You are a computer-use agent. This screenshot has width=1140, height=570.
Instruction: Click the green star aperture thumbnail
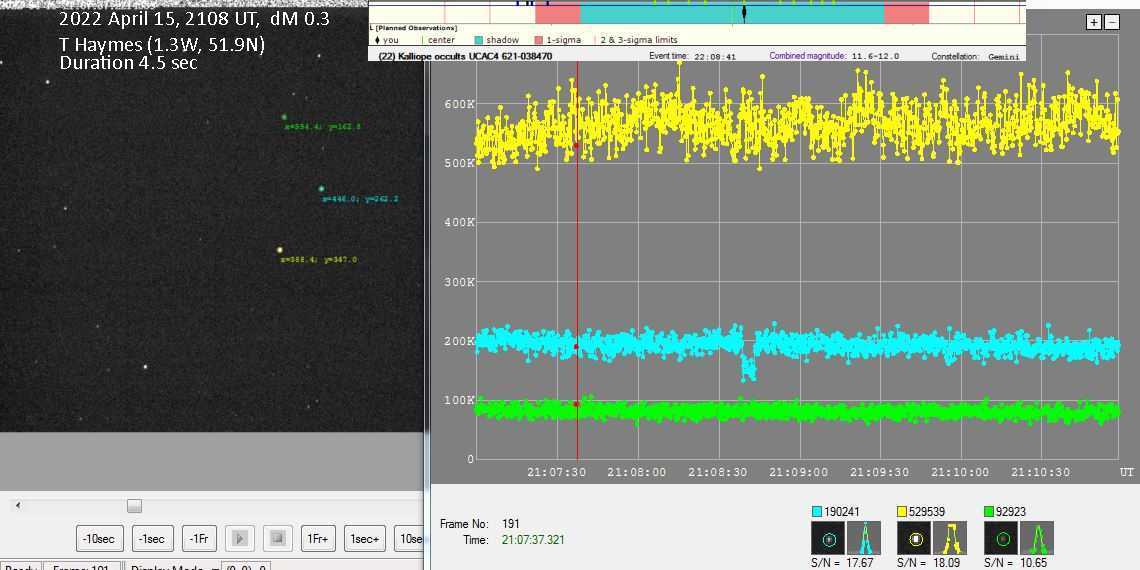pyautogui.click(x=1001, y=539)
